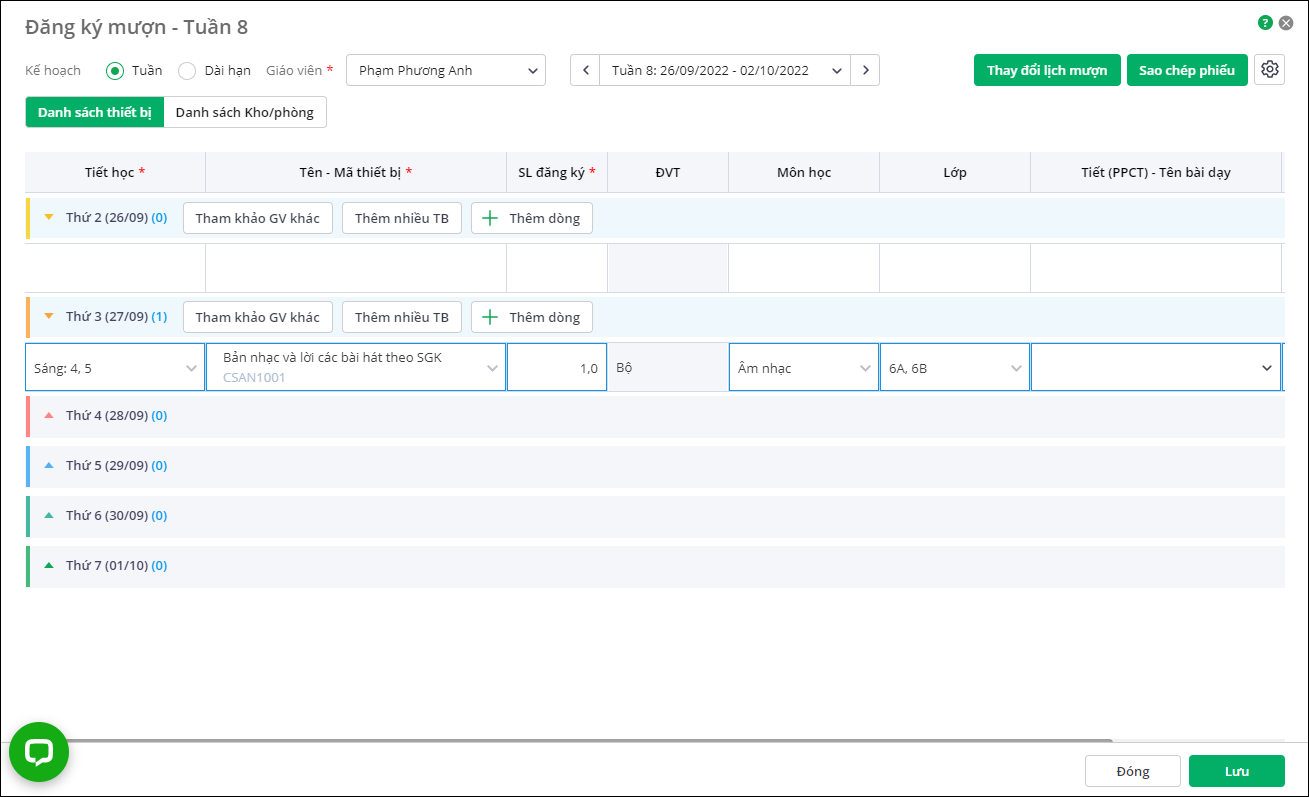Click the green help question mark icon
The width and height of the screenshot is (1309, 797).
point(1265,22)
